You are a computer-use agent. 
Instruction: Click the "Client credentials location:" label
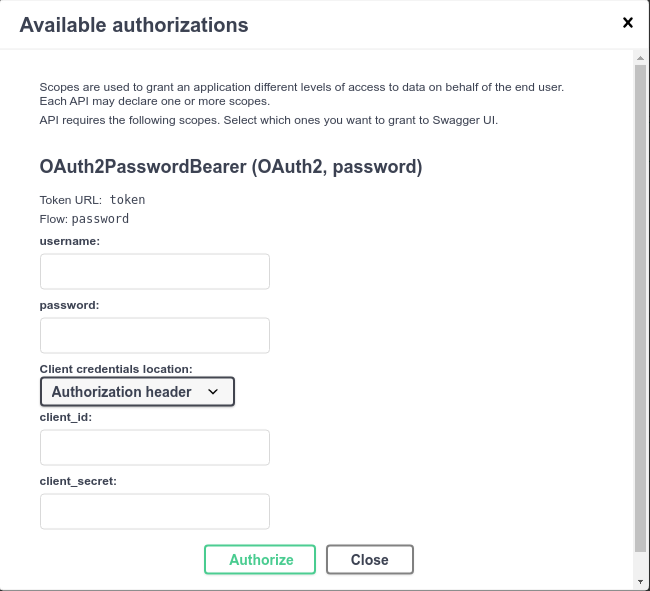click(x=116, y=369)
